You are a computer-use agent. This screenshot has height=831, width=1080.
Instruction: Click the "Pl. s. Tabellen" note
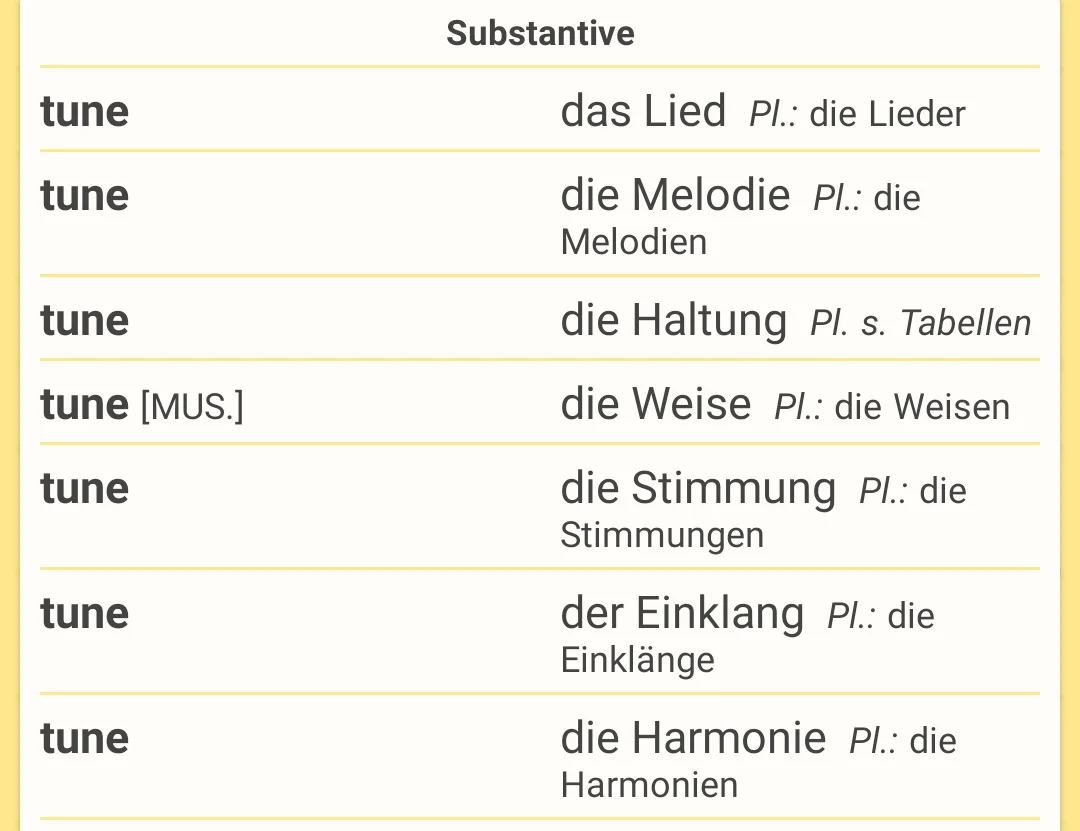tap(920, 323)
